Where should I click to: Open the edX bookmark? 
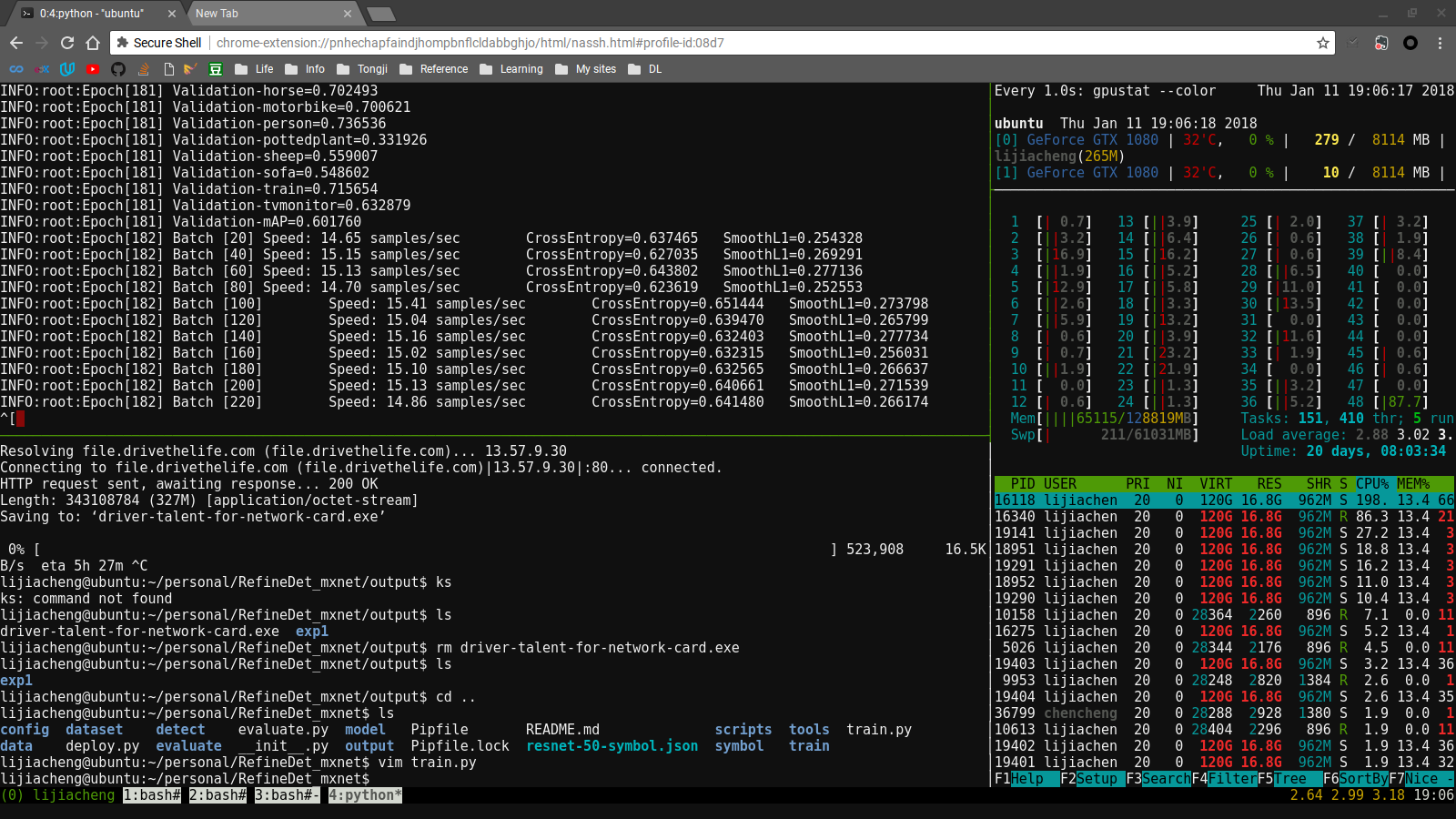tap(42, 69)
